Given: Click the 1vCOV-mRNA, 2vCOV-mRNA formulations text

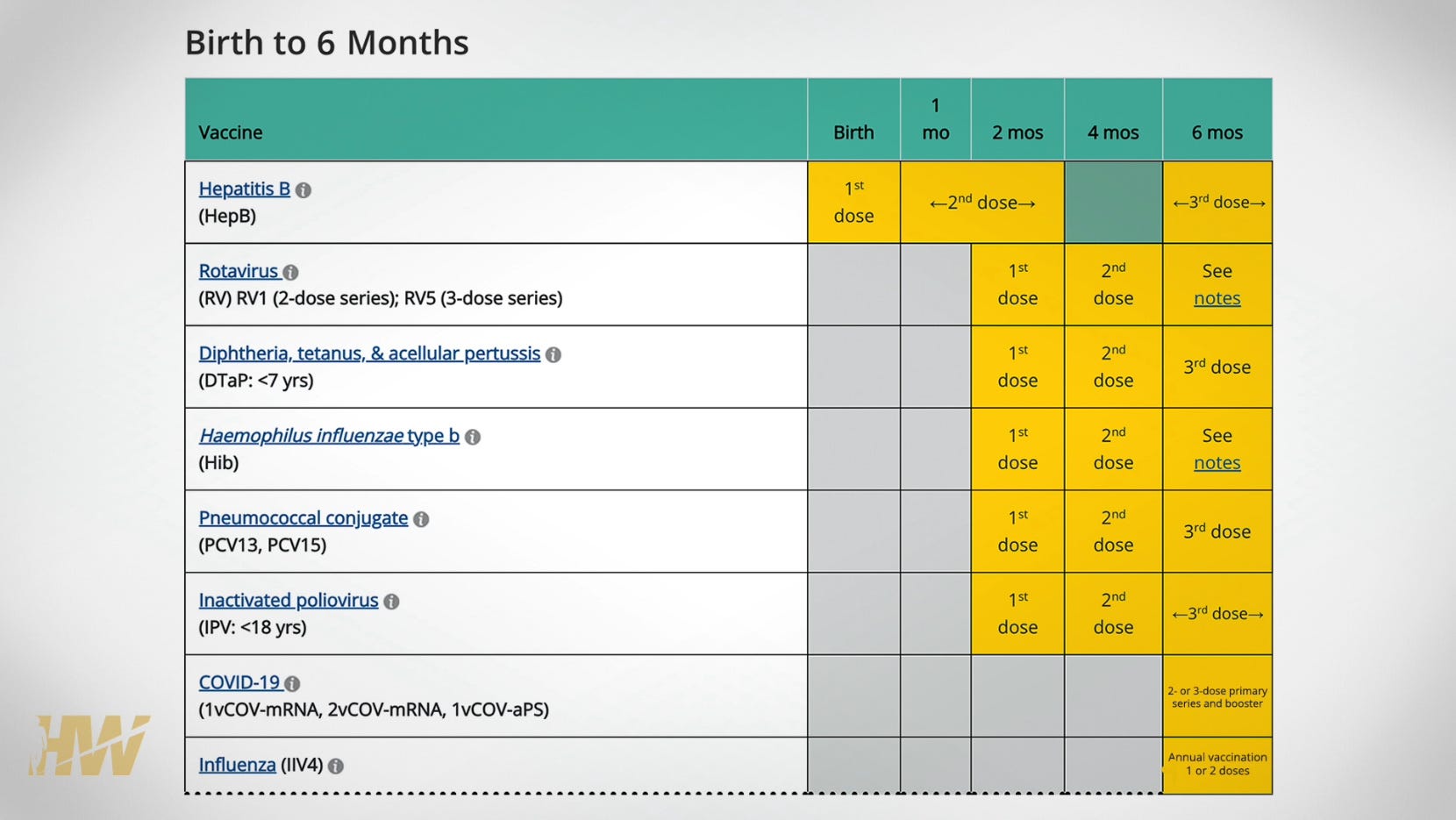Looking at the screenshot, I should point(374,709).
